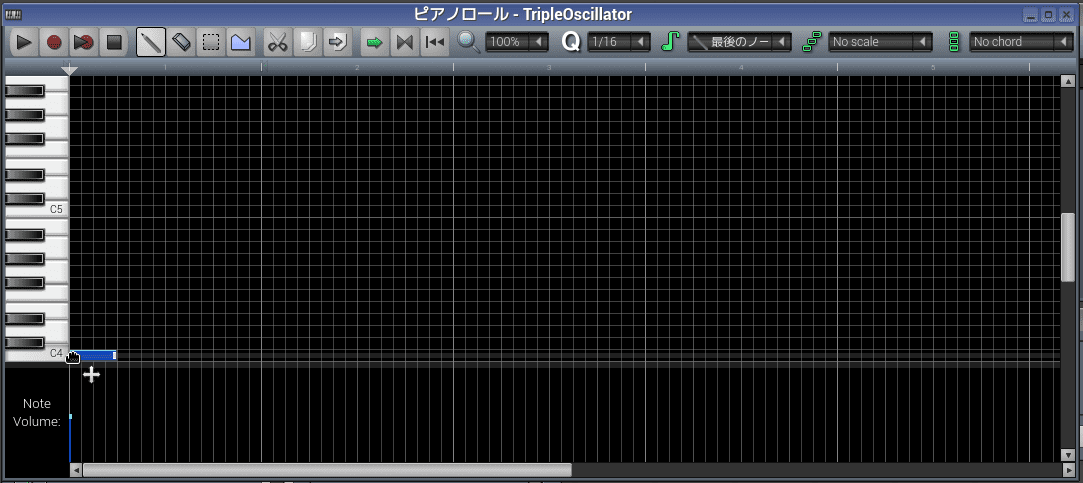Open the 1/16 quantize dropdown
Screen dimensions: 1083x483
coord(619,41)
